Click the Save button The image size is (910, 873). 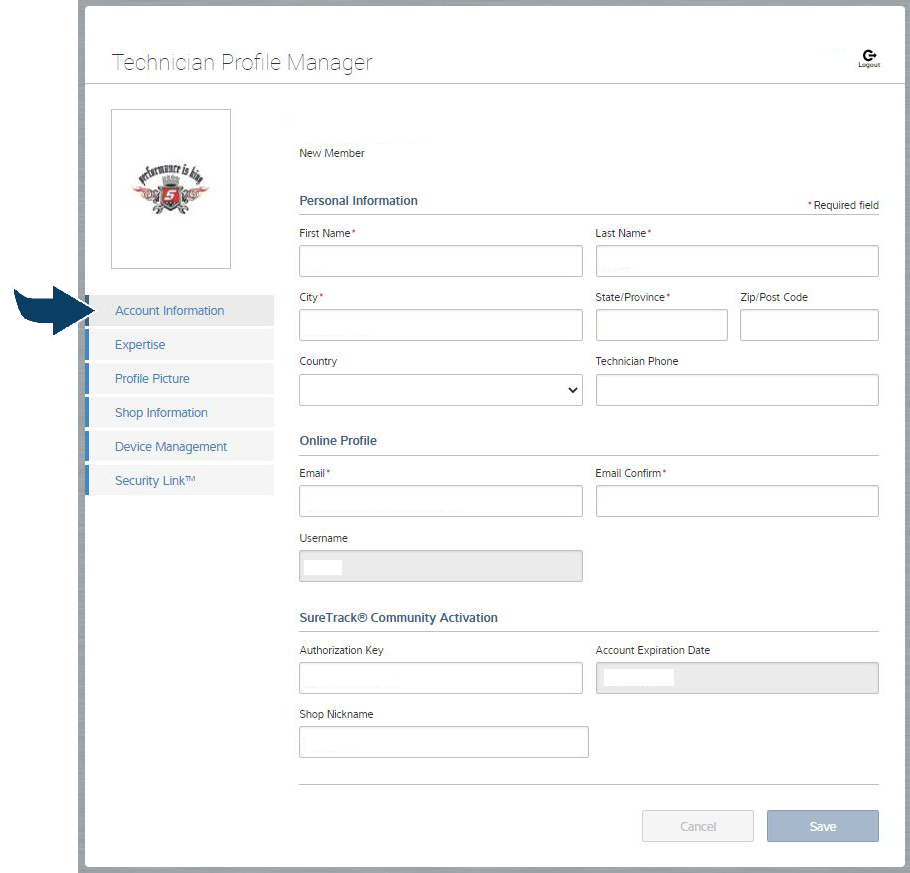(822, 826)
